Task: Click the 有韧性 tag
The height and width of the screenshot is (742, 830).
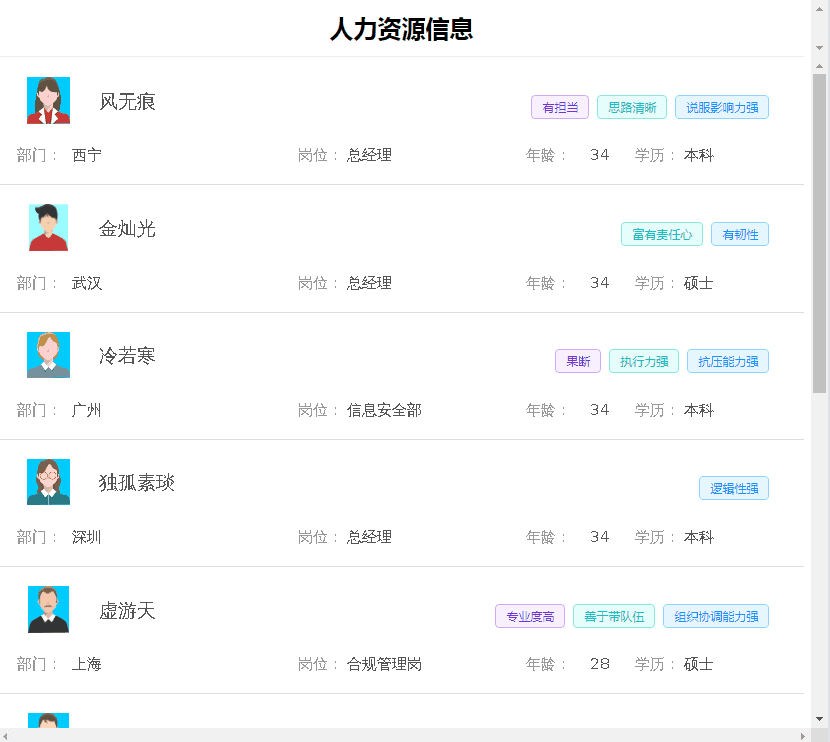Action: click(740, 234)
